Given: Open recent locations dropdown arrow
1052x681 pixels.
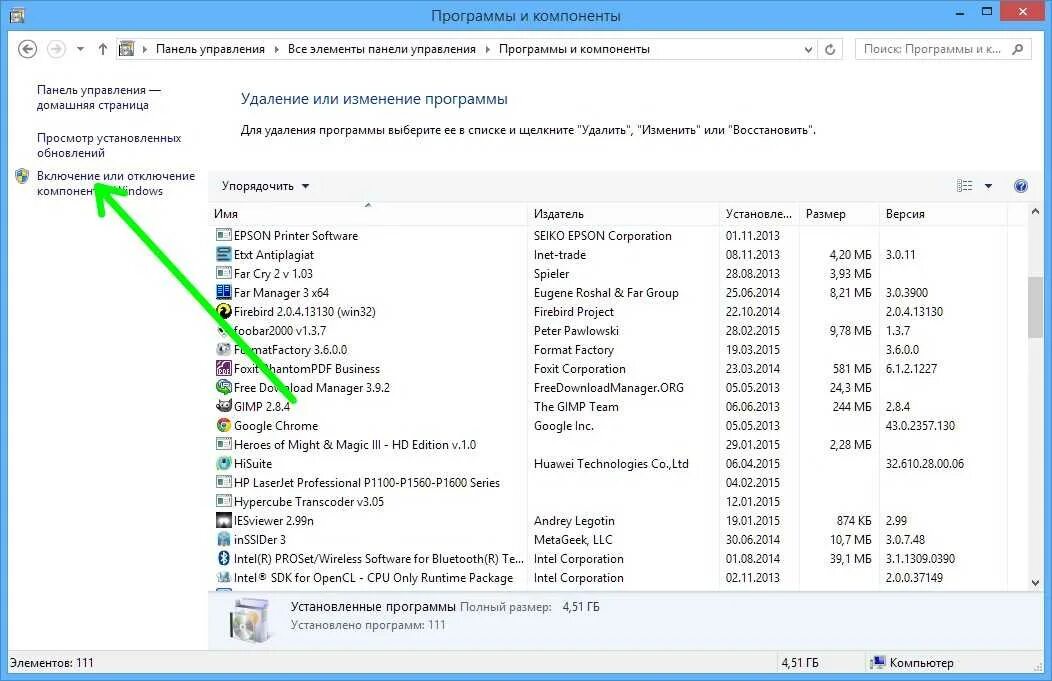Looking at the screenshot, I should [81, 49].
